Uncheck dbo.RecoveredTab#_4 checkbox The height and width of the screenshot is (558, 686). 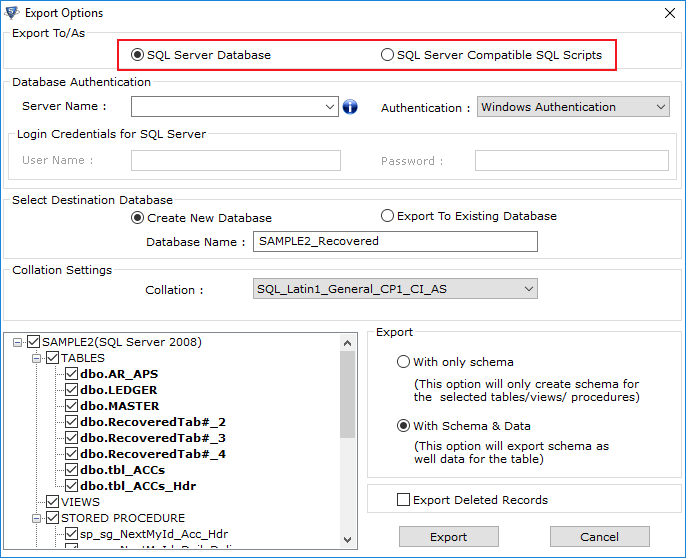coord(71,454)
